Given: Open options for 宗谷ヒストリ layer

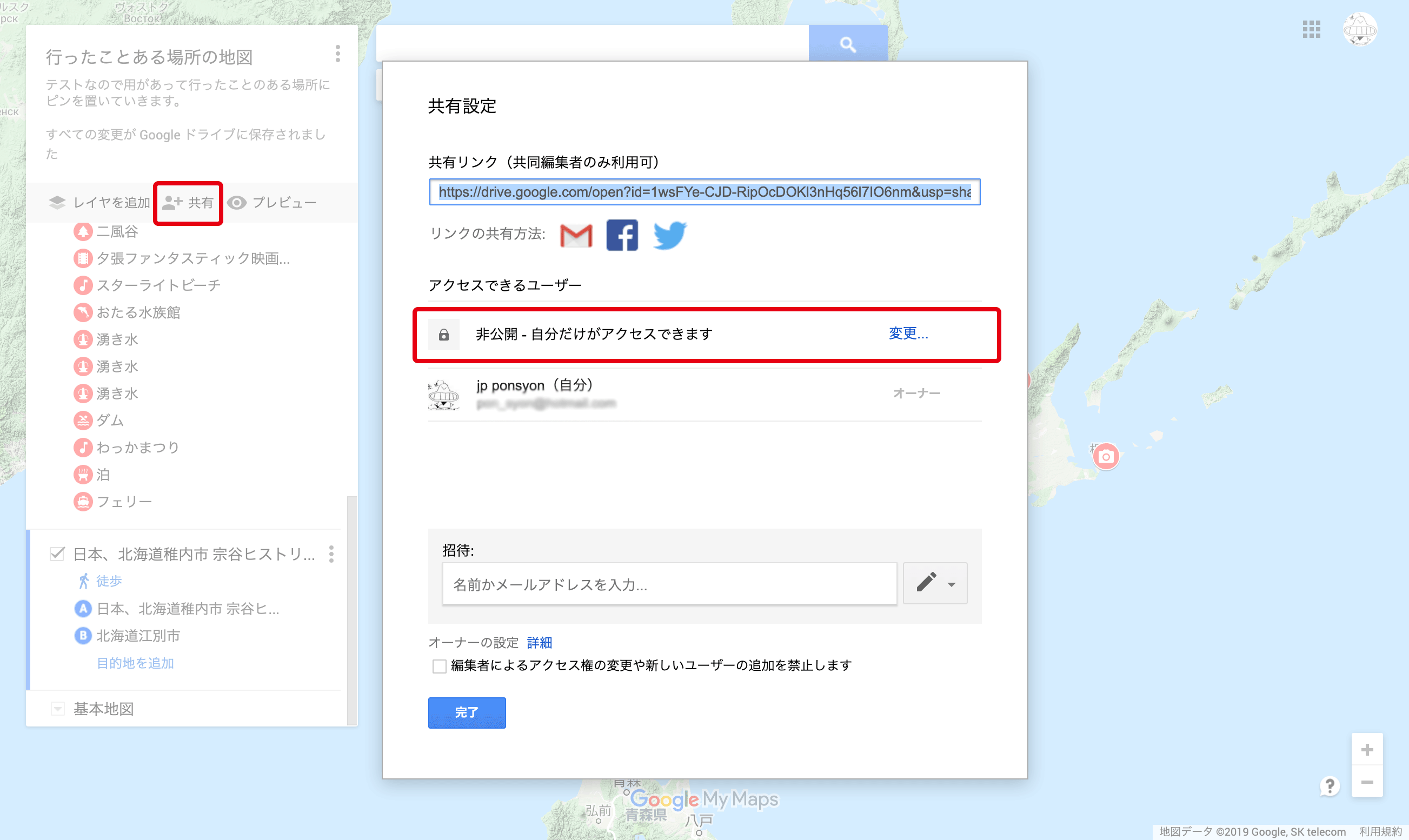Looking at the screenshot, I should click(332, 554).
